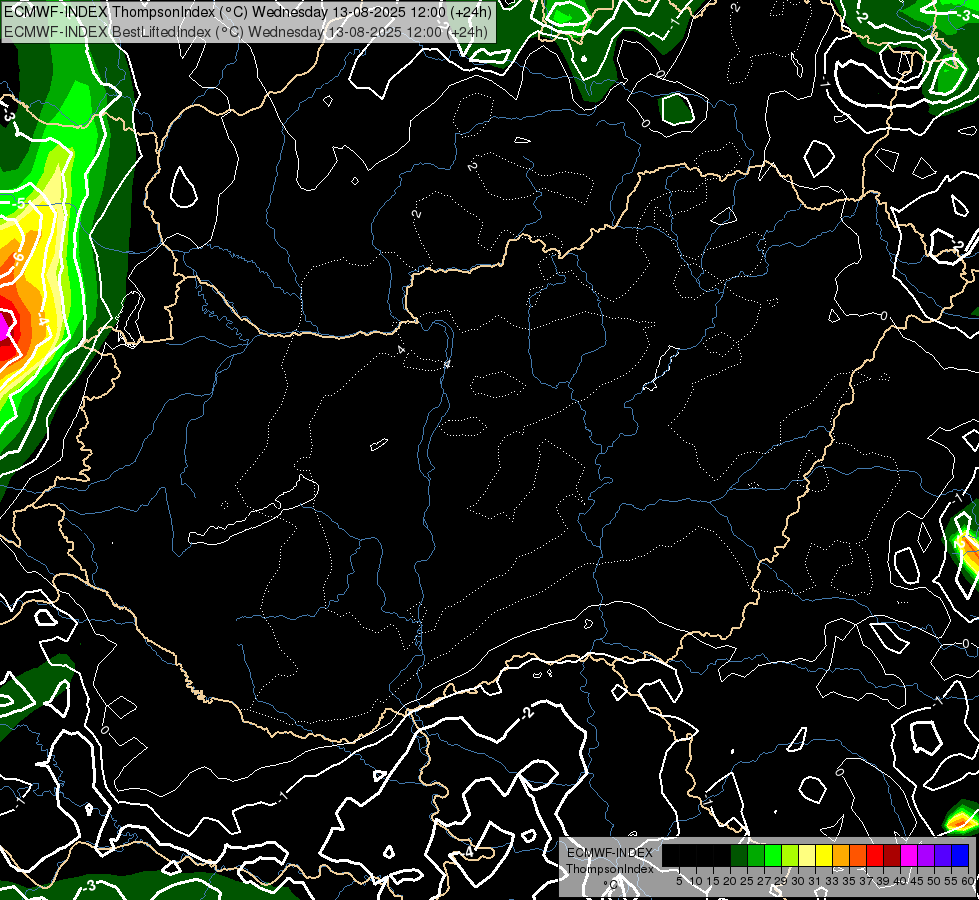Click the °C unit label in the legend
Screen dimensions: 979x900
[x=611, y=884]
